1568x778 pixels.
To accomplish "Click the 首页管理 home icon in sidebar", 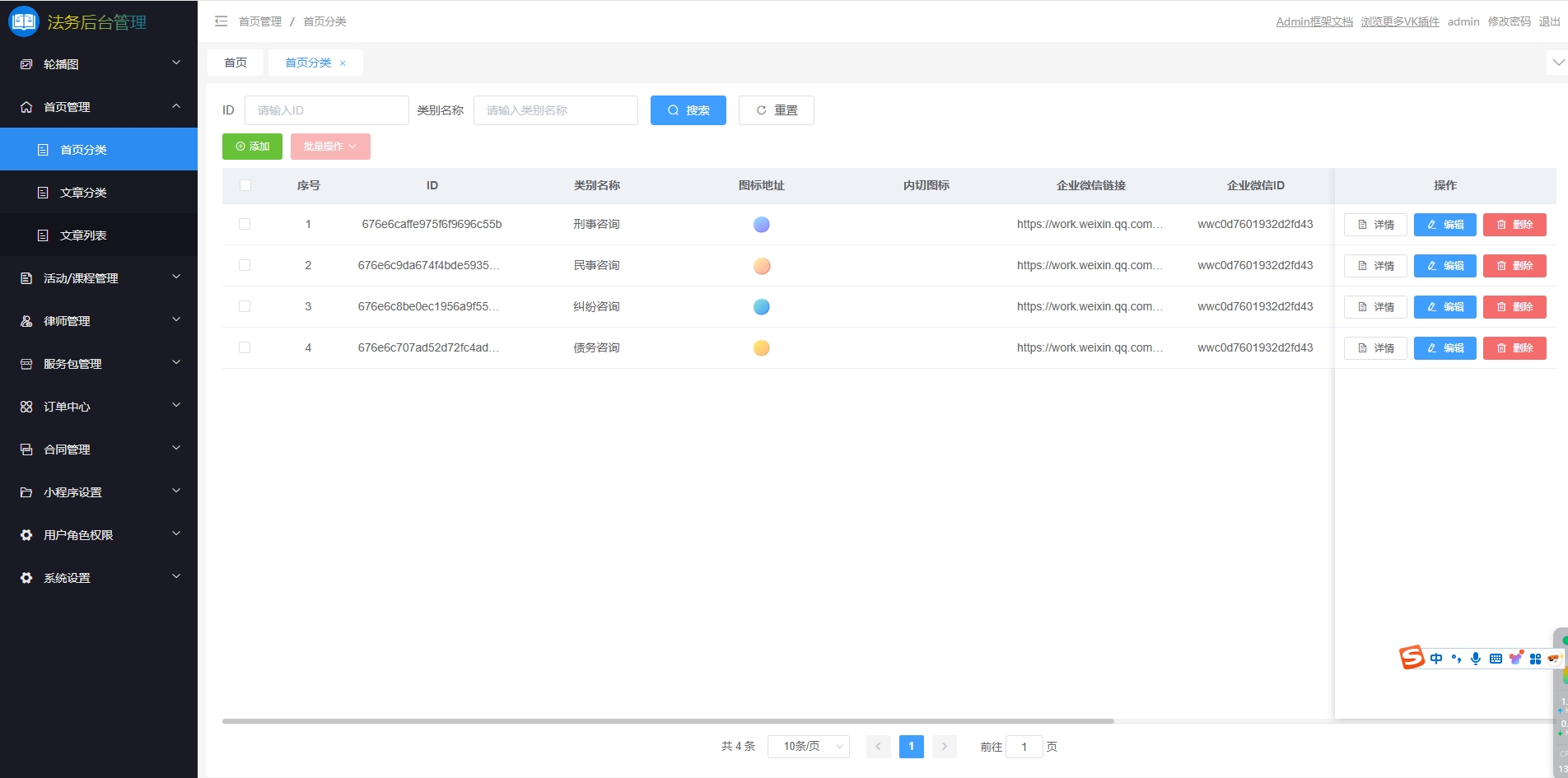I will (x=26, y=107).
